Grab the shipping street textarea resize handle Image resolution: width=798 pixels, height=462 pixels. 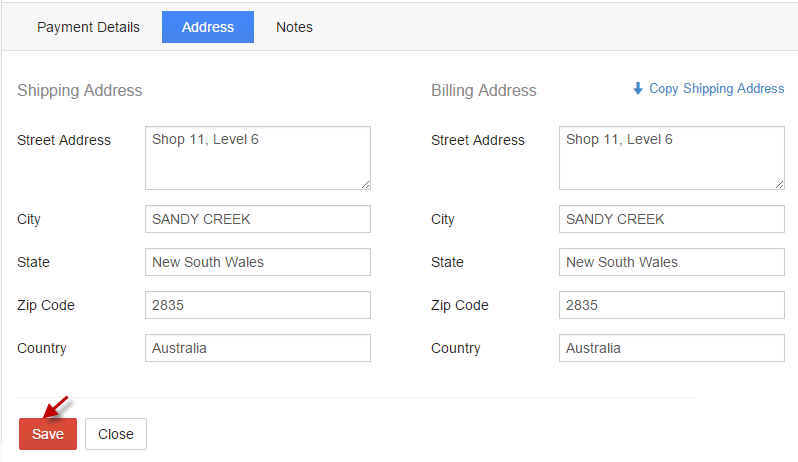pos(365,185)
